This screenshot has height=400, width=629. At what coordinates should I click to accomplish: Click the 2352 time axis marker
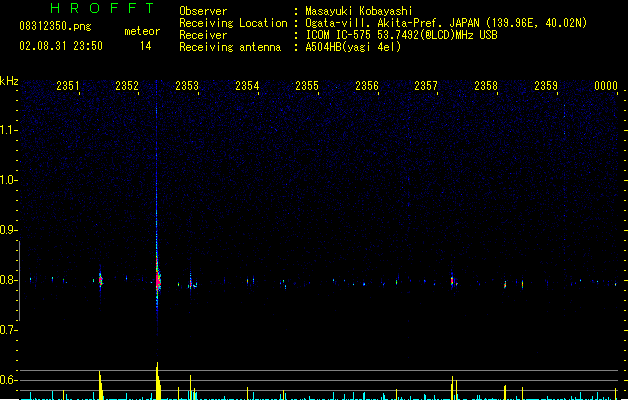point(127,86)
